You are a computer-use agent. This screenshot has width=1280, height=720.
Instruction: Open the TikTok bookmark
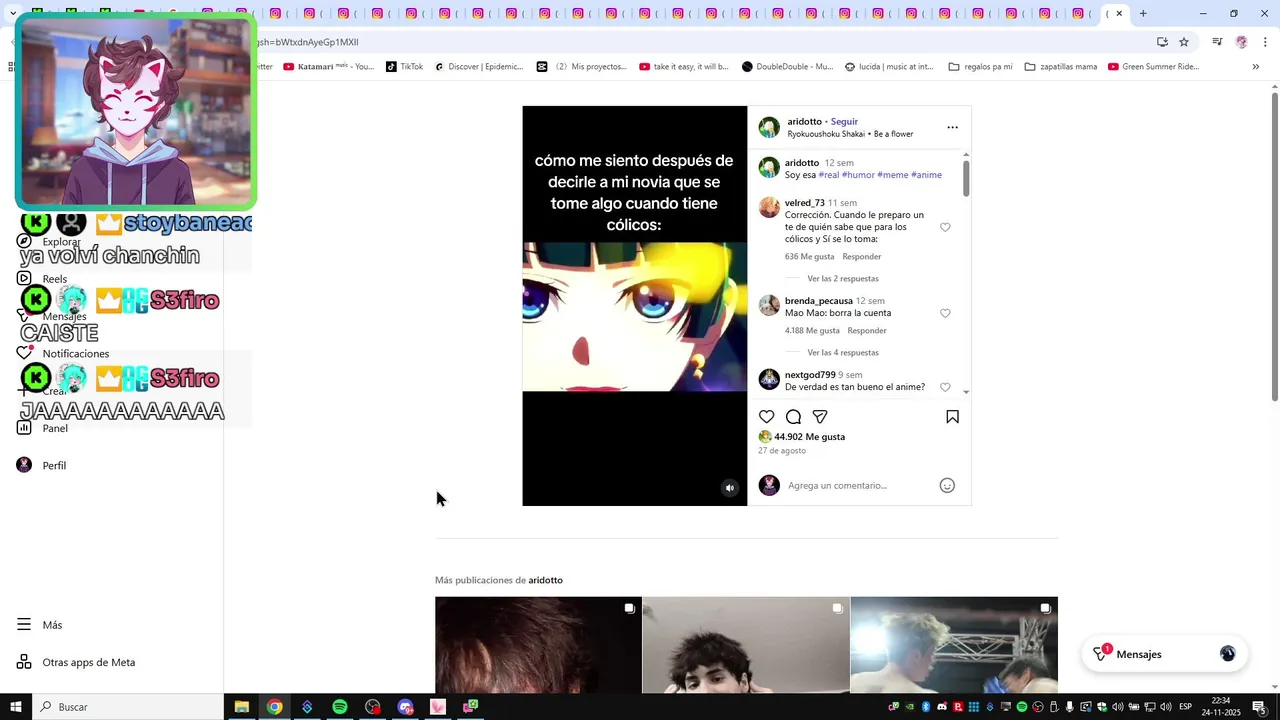pyautogui.click(x=404, y=67)
